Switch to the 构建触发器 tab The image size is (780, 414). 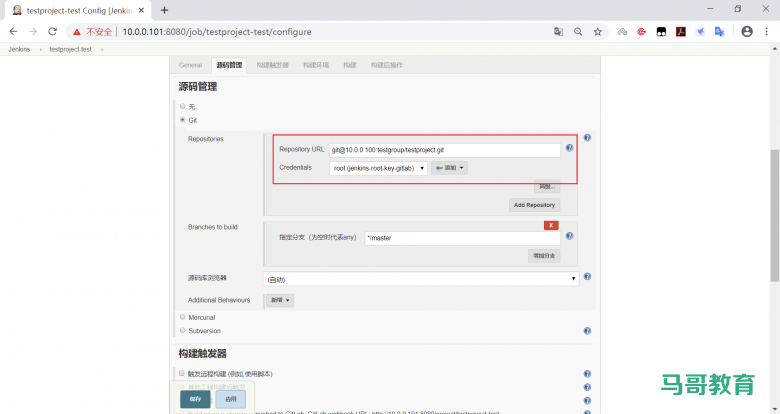point(273,65)
